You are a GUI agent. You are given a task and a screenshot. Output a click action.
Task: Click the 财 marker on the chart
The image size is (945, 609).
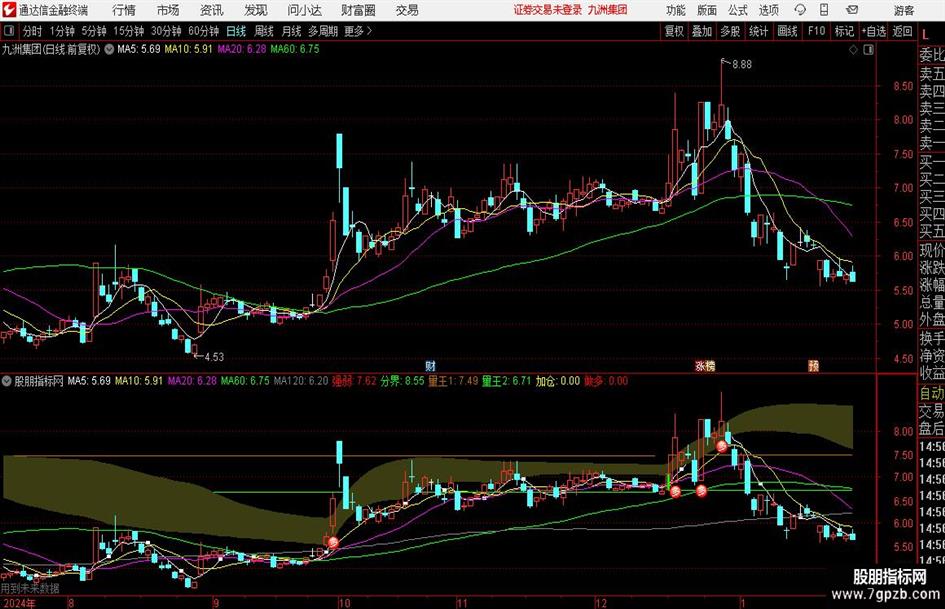(x=430, y=365)
